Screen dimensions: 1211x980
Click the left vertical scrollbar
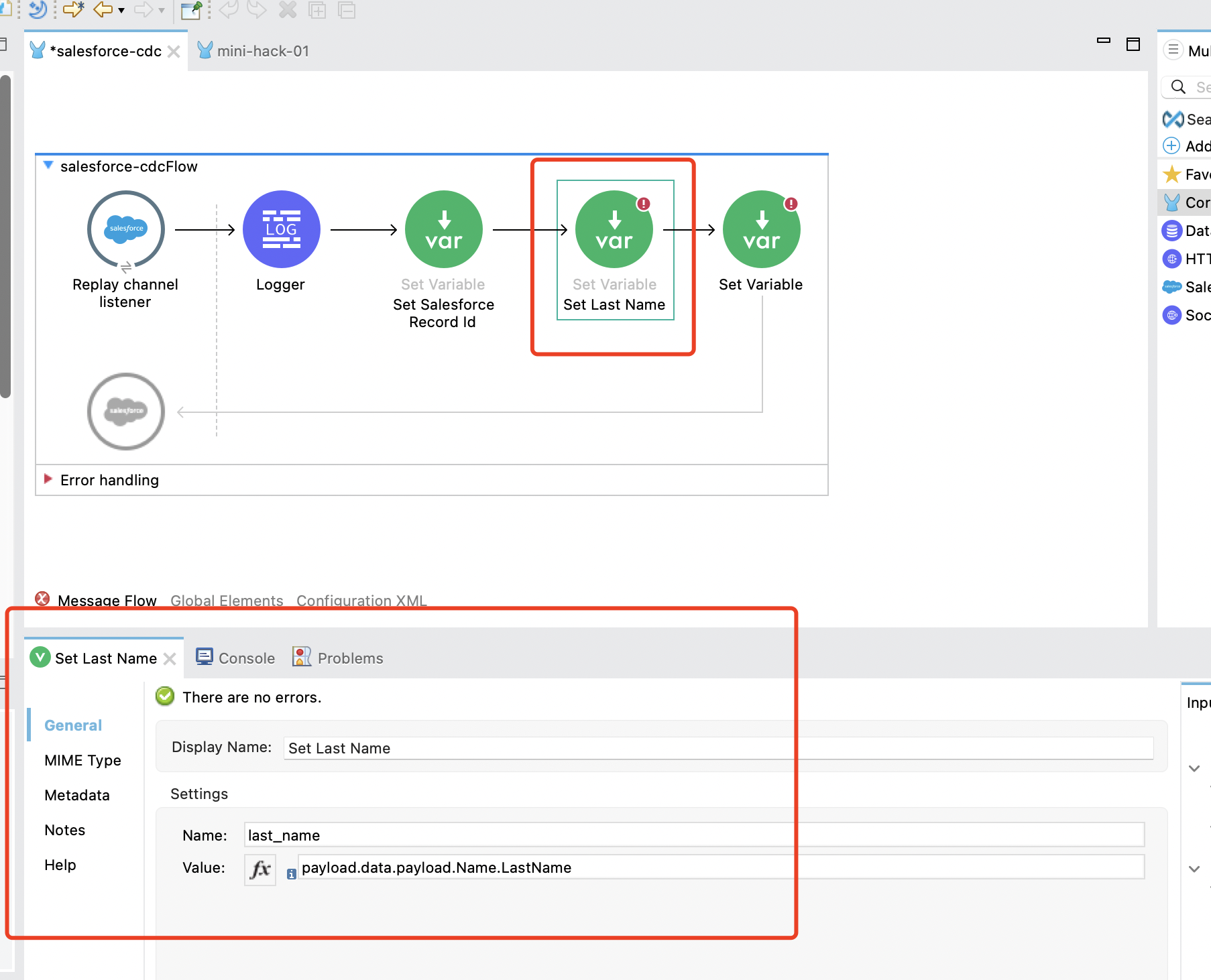[5, 237]
